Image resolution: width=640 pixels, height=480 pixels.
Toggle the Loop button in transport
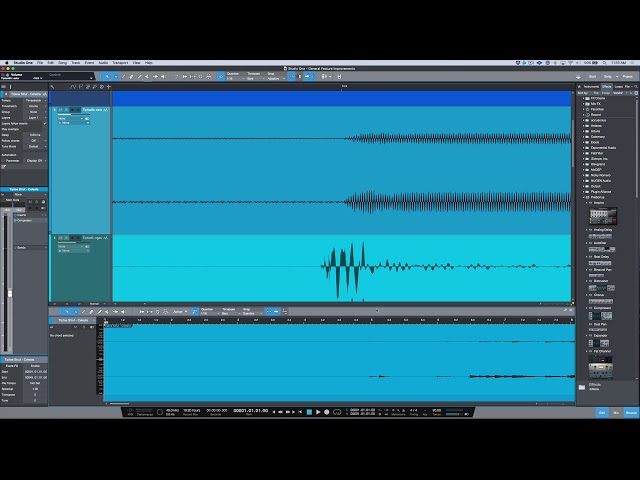pos(337,412)
